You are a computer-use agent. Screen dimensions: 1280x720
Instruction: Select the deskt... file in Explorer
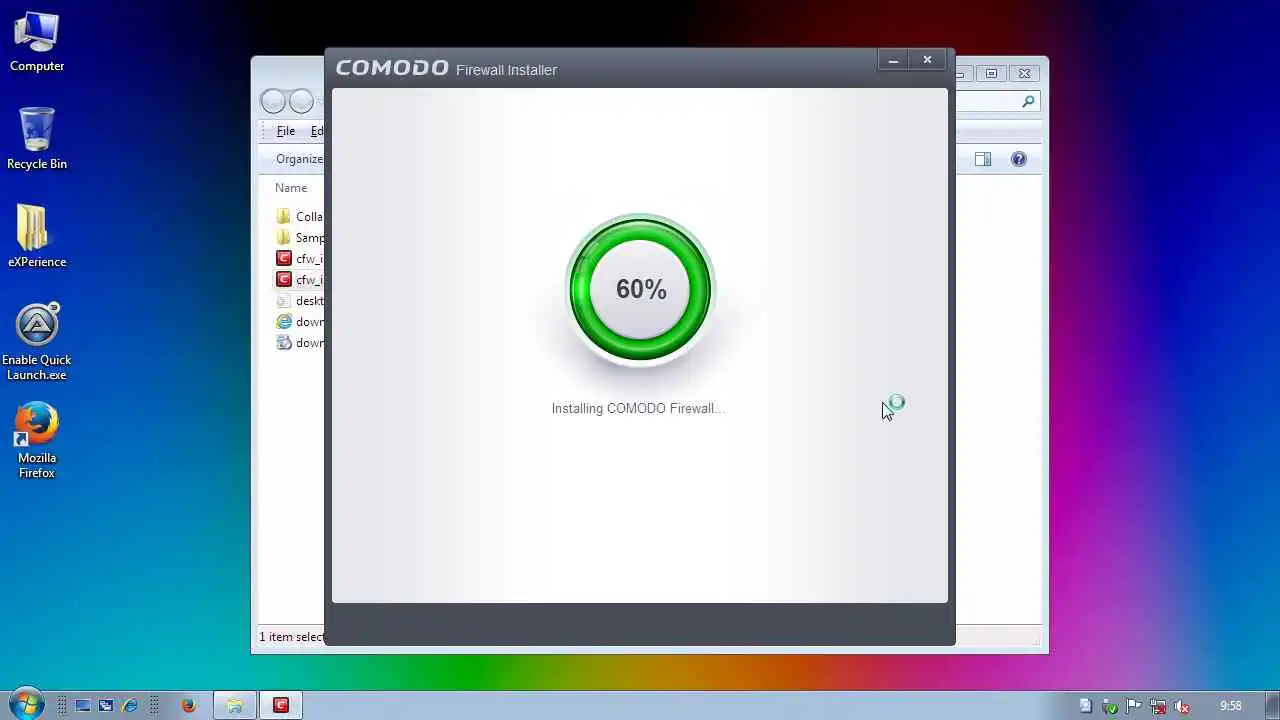299,300
